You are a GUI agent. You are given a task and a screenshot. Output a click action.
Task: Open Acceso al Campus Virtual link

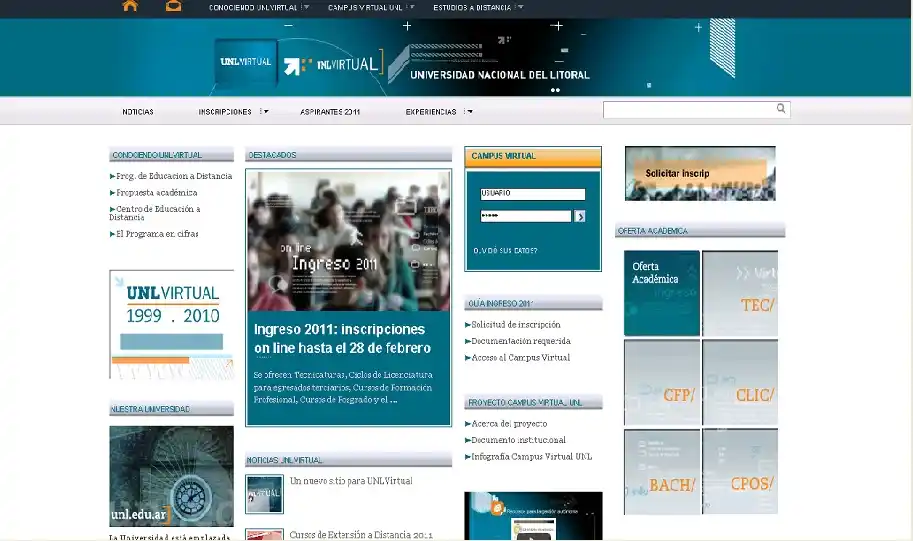pyautogui.click(x=517, y=357)
